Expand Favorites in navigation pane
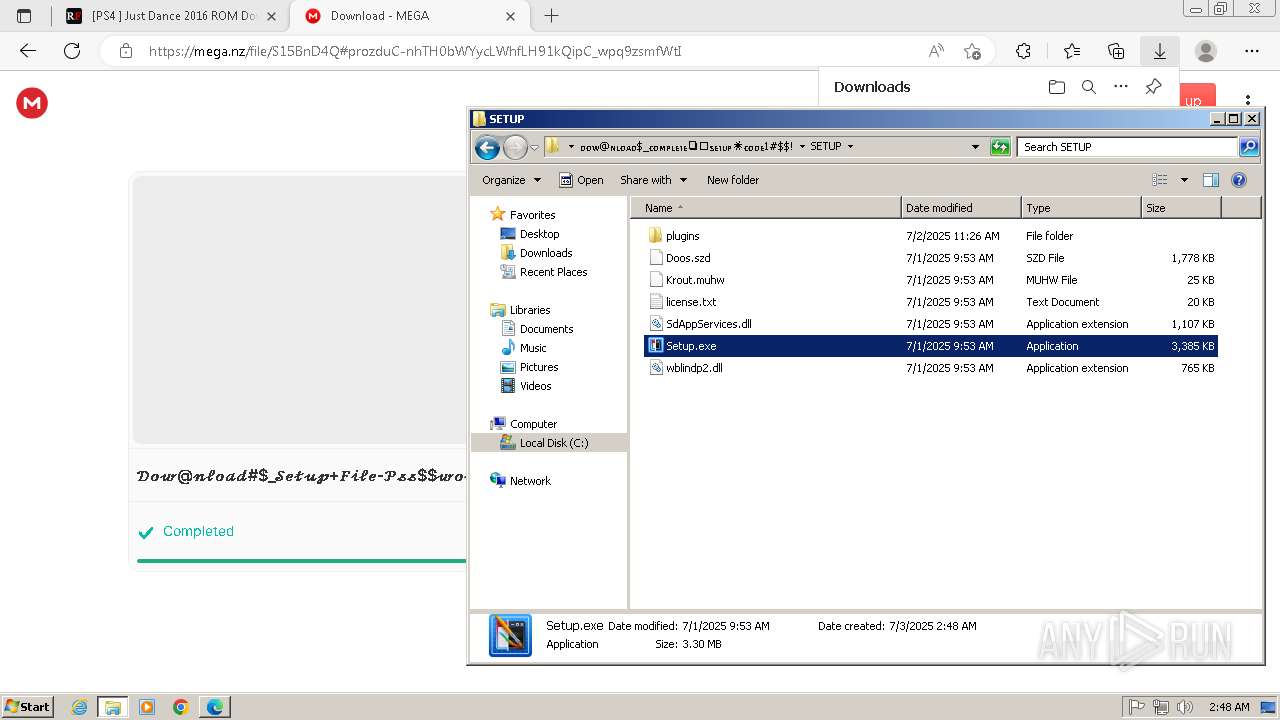The image size is (1280, 720). [x=522, y=215]
